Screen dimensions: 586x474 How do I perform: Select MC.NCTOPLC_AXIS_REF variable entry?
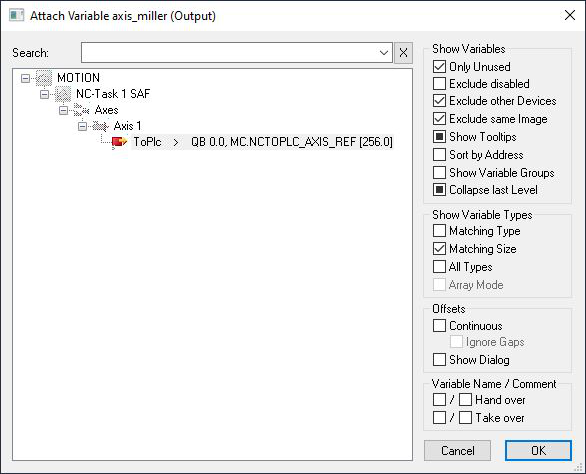(x=292, y=142)
